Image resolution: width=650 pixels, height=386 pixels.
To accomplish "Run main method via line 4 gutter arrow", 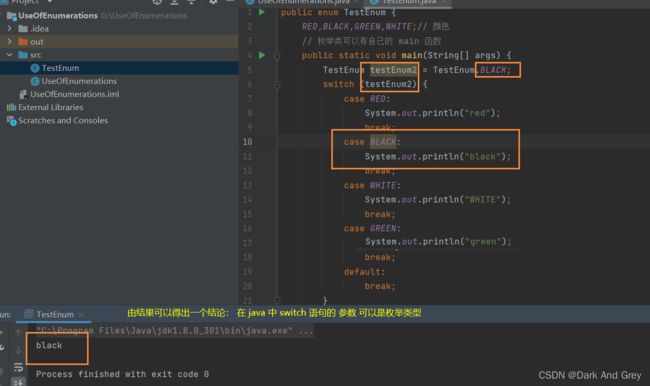I will 262,55.
